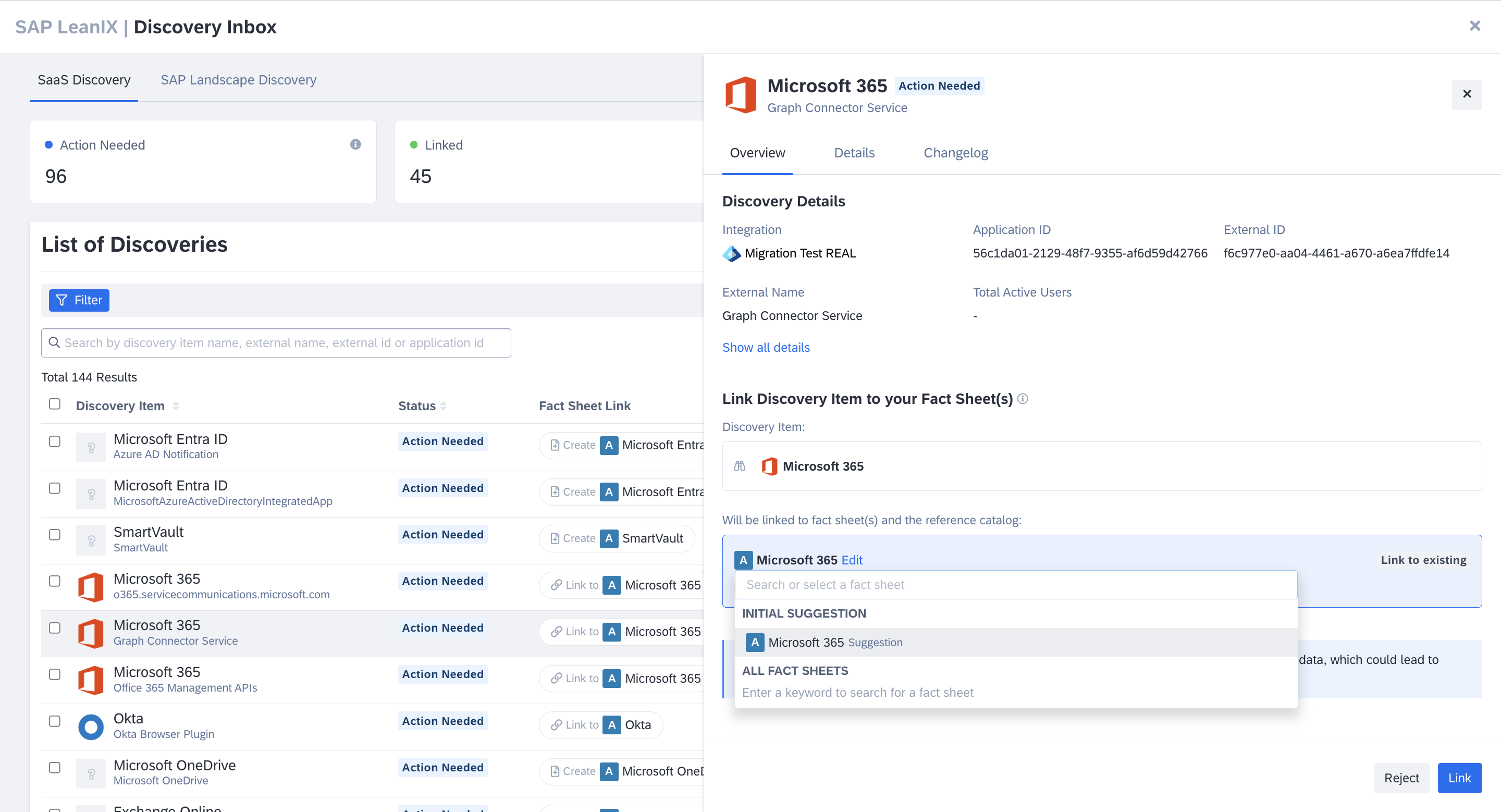This screenshot has width=1501, height=812.
Task: Click placeholder icon for SmartVault row
Action: pos(91,540)
